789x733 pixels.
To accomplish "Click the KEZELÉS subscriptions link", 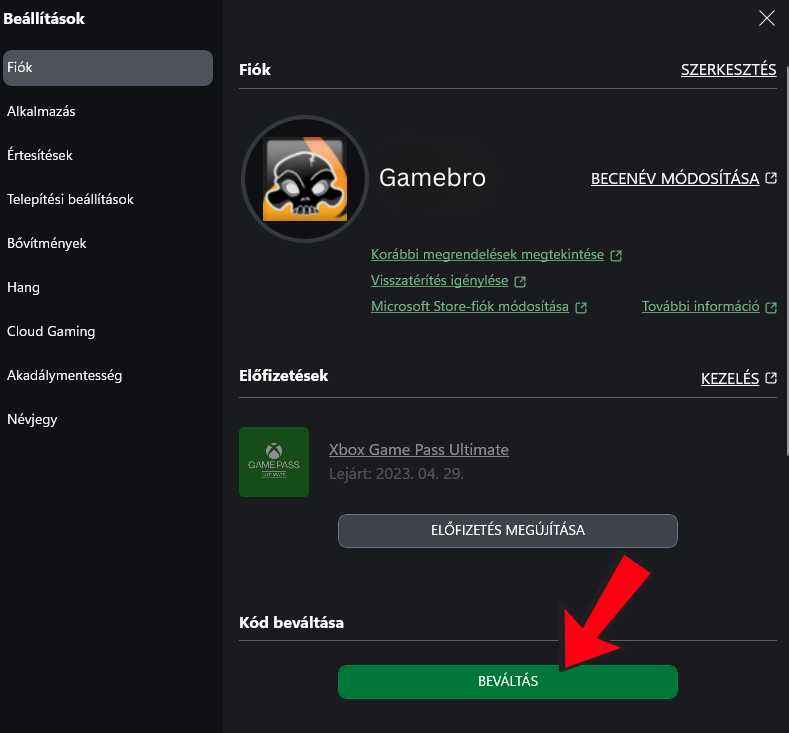I will 730,378.
